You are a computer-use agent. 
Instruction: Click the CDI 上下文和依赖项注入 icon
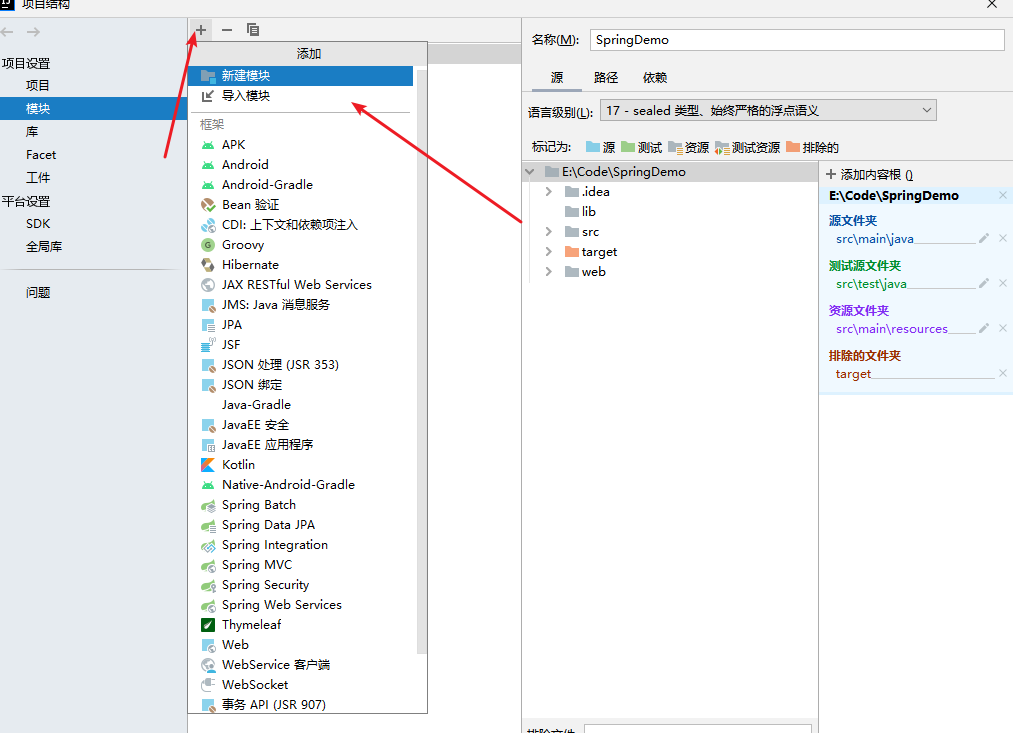(208, 225)
